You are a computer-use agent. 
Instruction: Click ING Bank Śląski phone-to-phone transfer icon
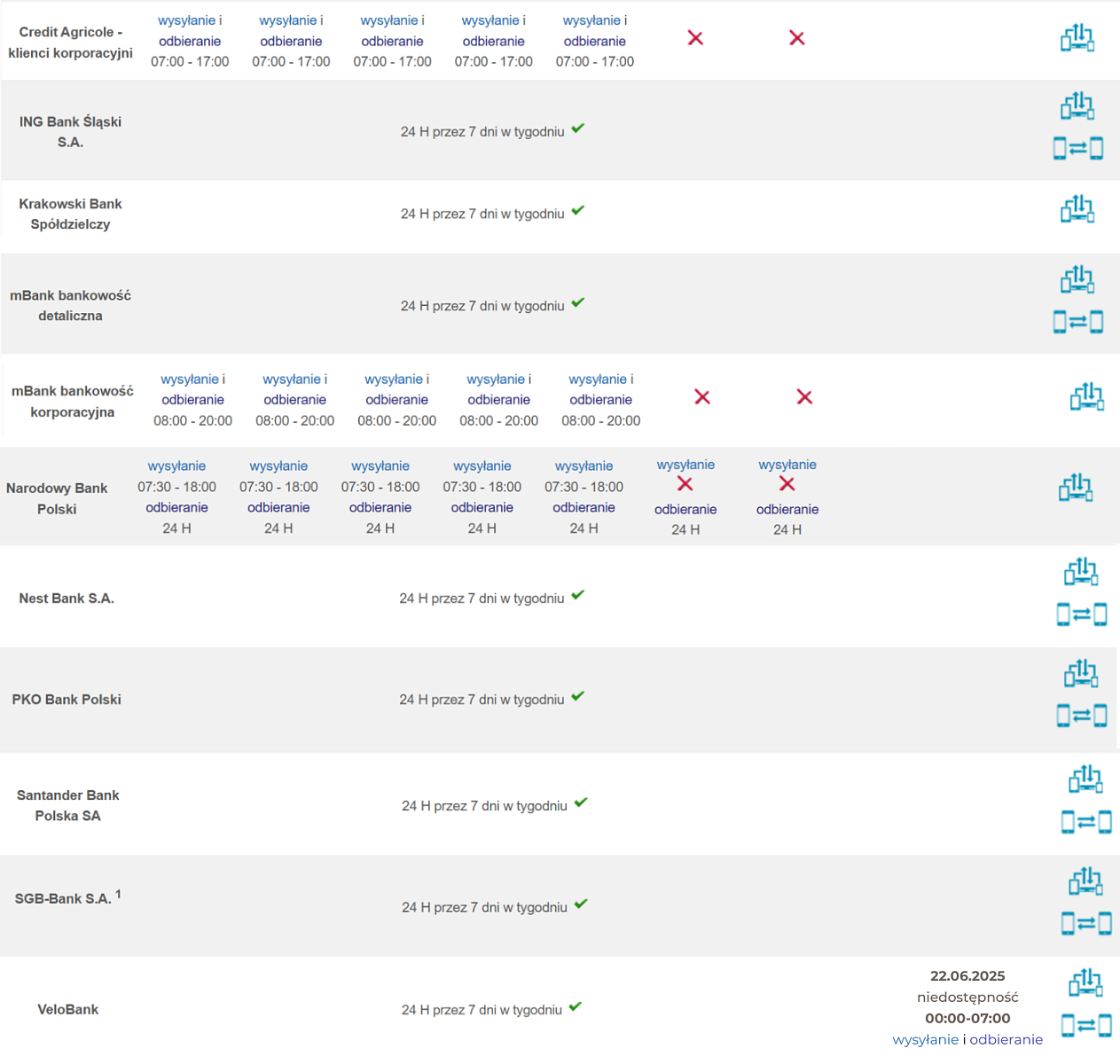click(x=1078, y=148)
